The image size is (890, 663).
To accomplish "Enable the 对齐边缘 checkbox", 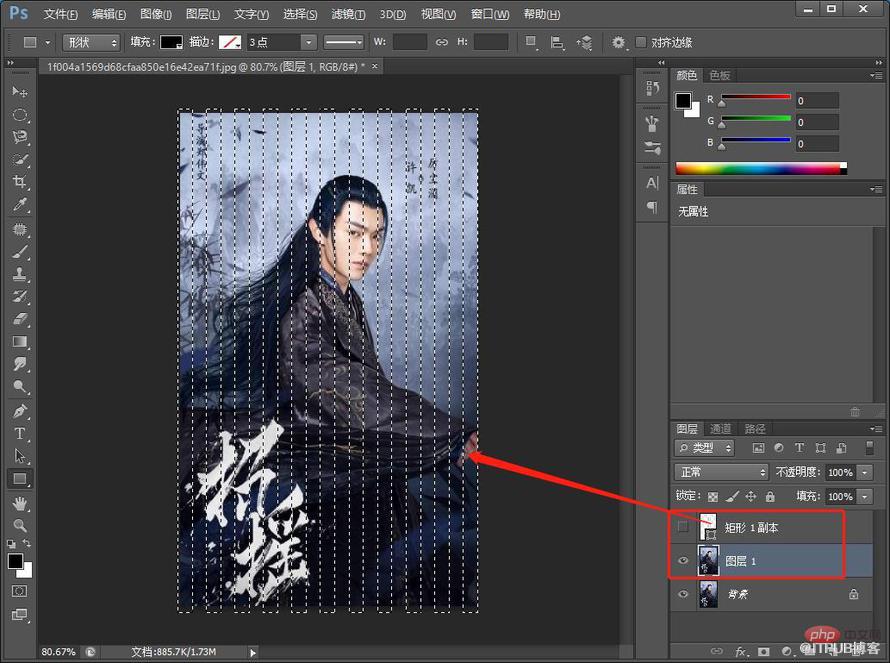I will 641,42.
